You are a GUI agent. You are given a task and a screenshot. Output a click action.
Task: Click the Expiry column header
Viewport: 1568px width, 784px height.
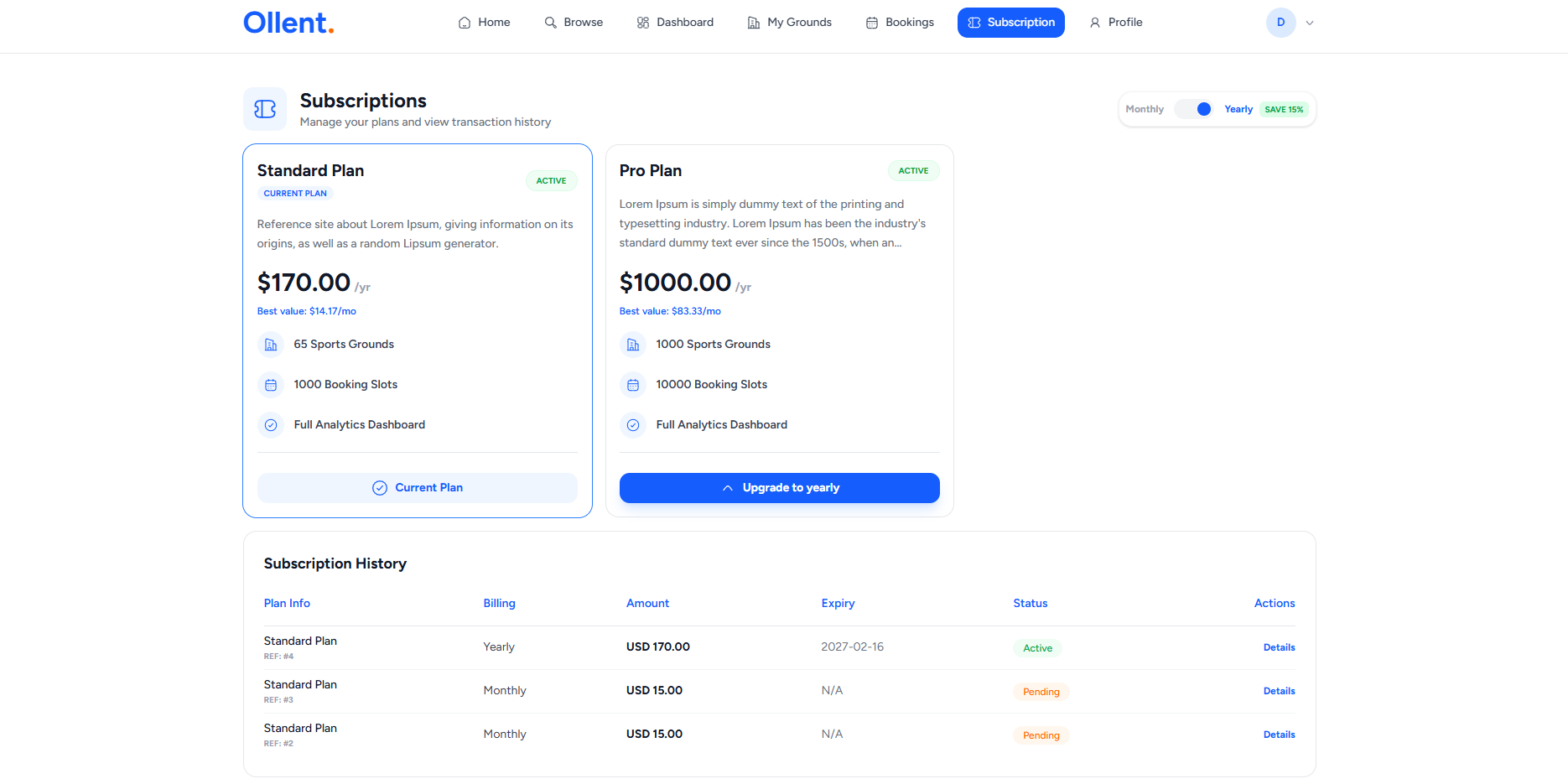(x=839, y=604)
